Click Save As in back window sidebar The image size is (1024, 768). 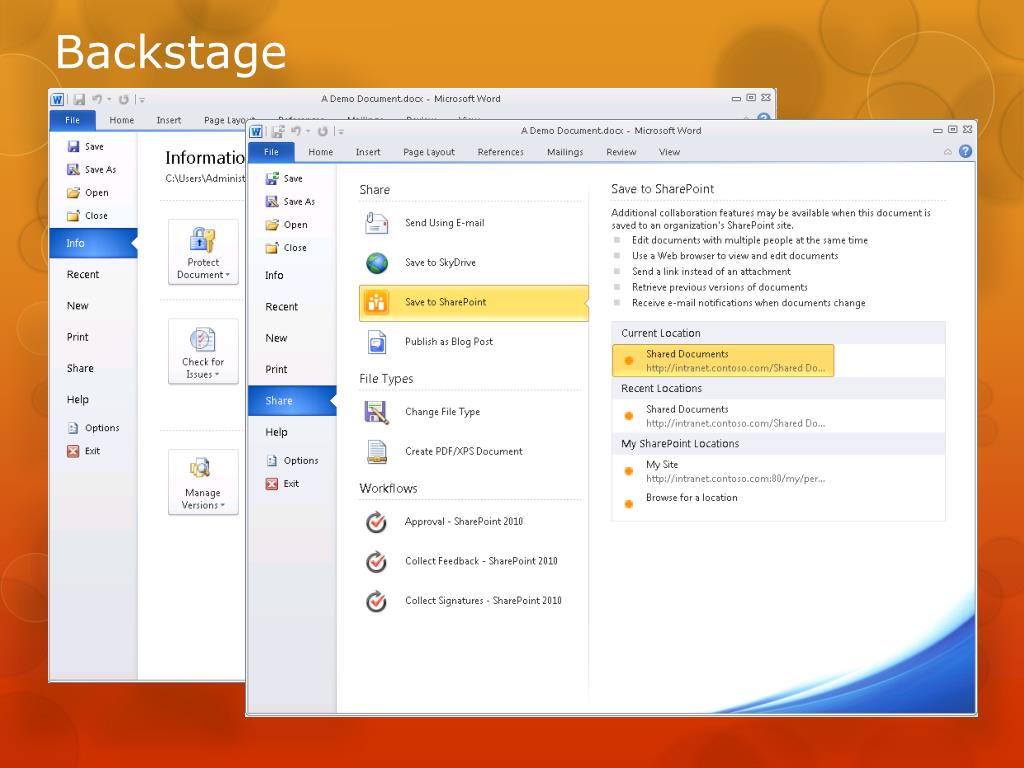click(91, 170)
